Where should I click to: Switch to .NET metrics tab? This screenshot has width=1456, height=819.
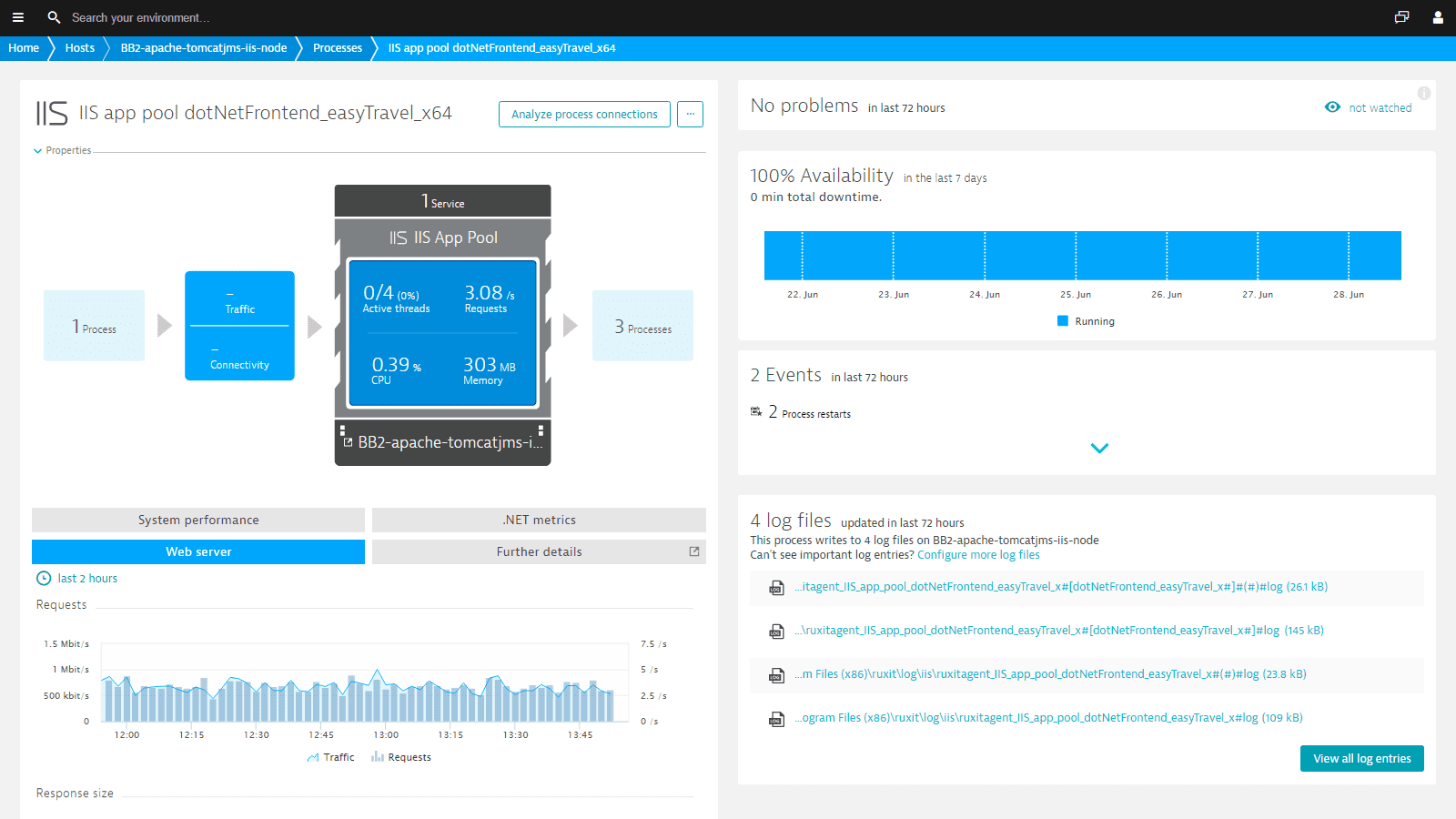(539, 520)
